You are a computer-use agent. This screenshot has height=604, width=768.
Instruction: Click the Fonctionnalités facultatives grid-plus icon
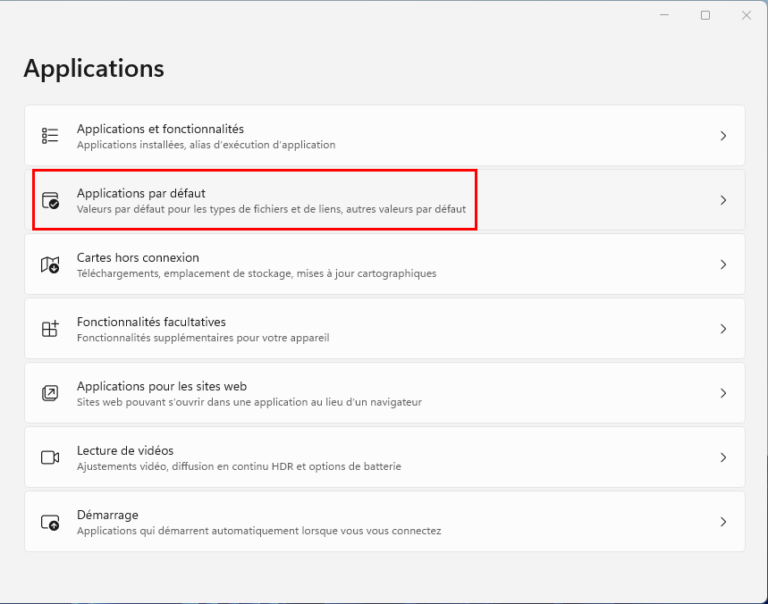tap(50, 329)
